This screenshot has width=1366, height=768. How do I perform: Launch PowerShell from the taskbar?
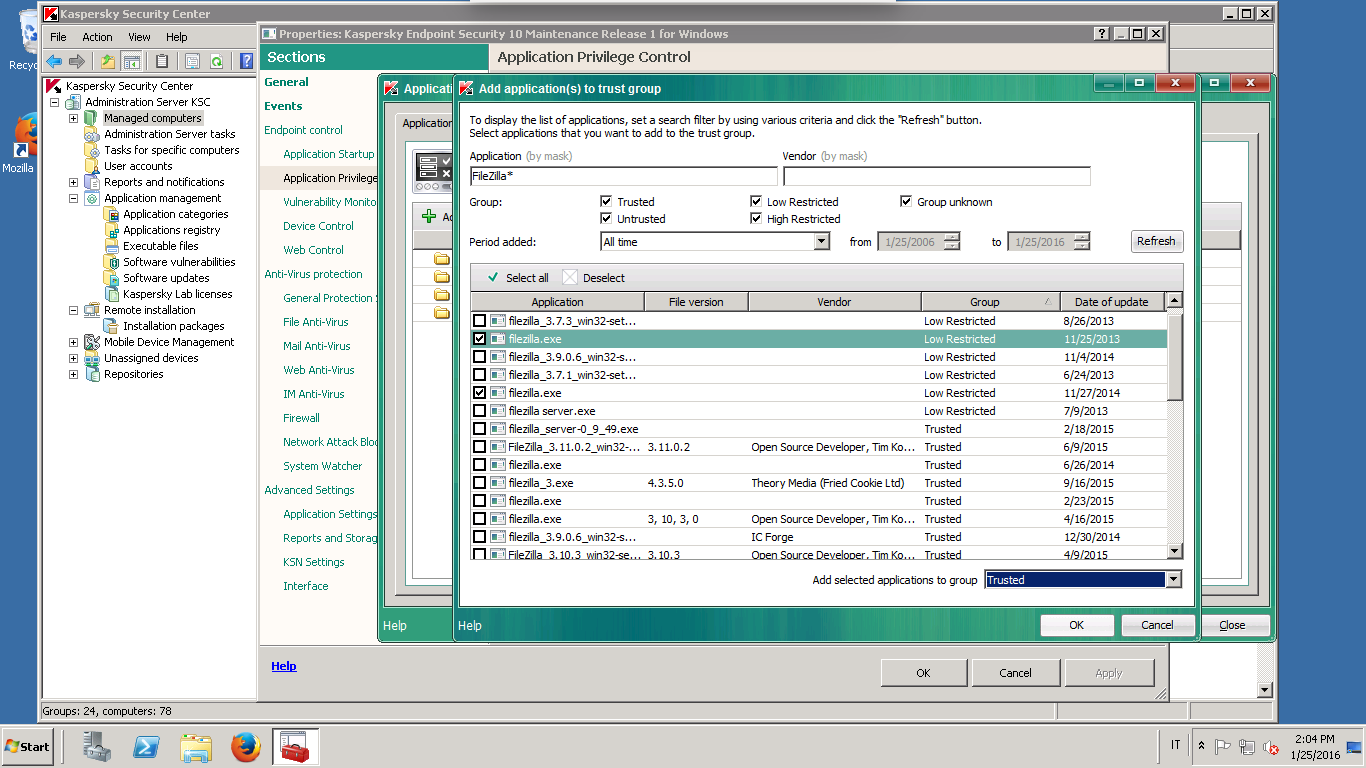(x=147, y=747)
